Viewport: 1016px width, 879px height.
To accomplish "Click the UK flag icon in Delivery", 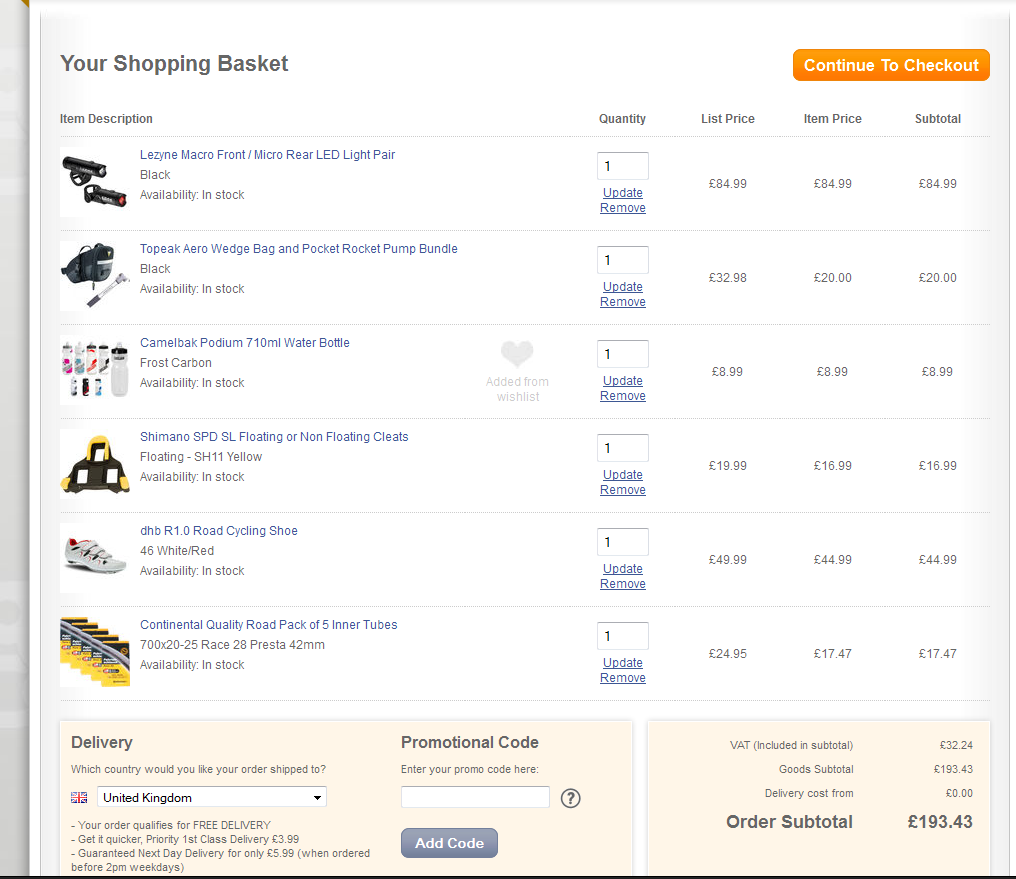I will pyautogui.click(x=79, y=798).
